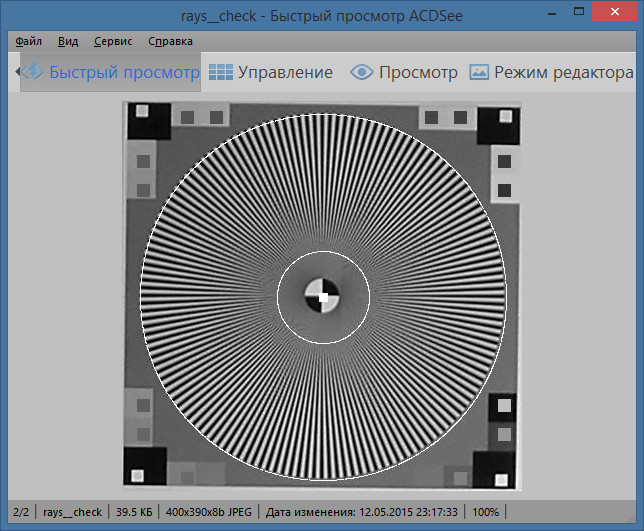Click the eye icon for Просмотр mode
This screenshot has width=644, height=531.
361,72
